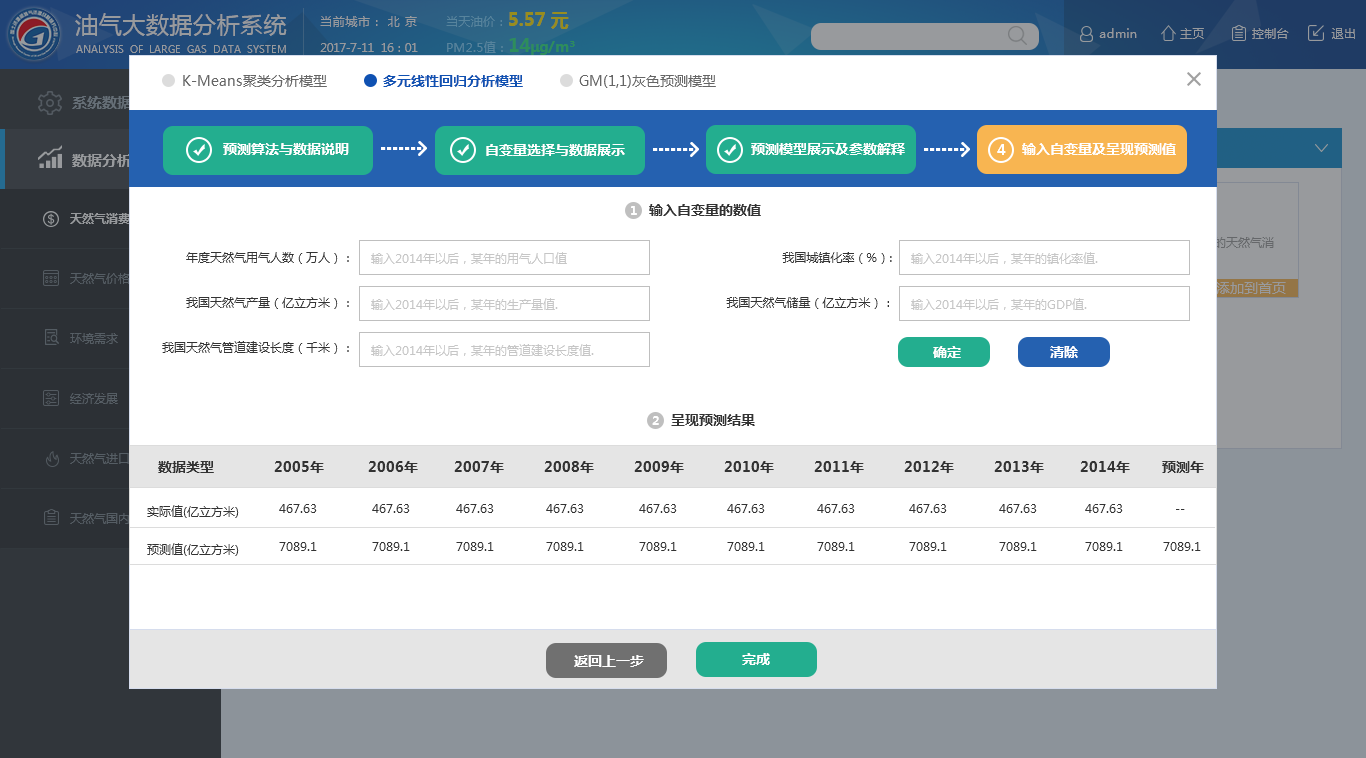Go to step 预测模型展示及参数解释
The height and width of the screenshot is (758, 1366).
pyautogui.click(x=811, y=150)
